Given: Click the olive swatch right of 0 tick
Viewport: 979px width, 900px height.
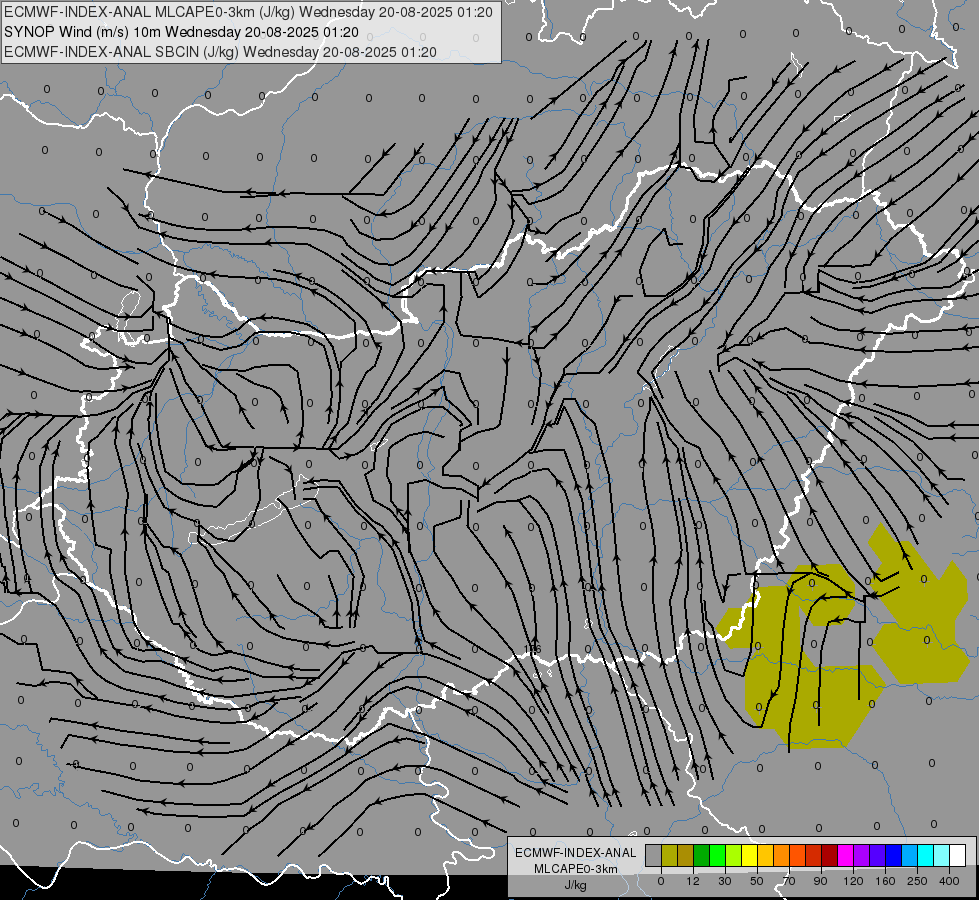Looking at the screenshot, I should [x=670, y=855].
